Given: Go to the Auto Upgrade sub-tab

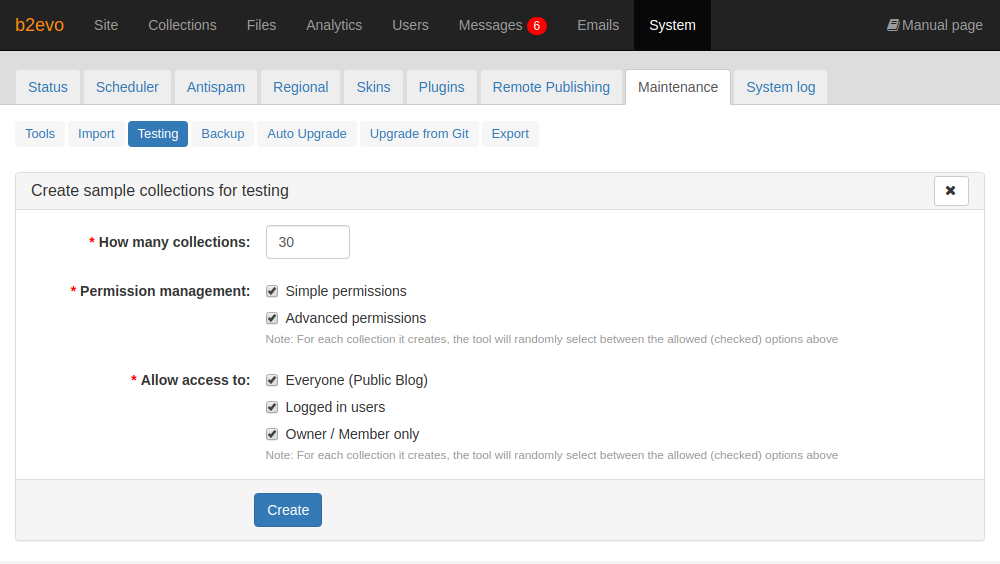Looking at the screenshot, I should [307, 134].
